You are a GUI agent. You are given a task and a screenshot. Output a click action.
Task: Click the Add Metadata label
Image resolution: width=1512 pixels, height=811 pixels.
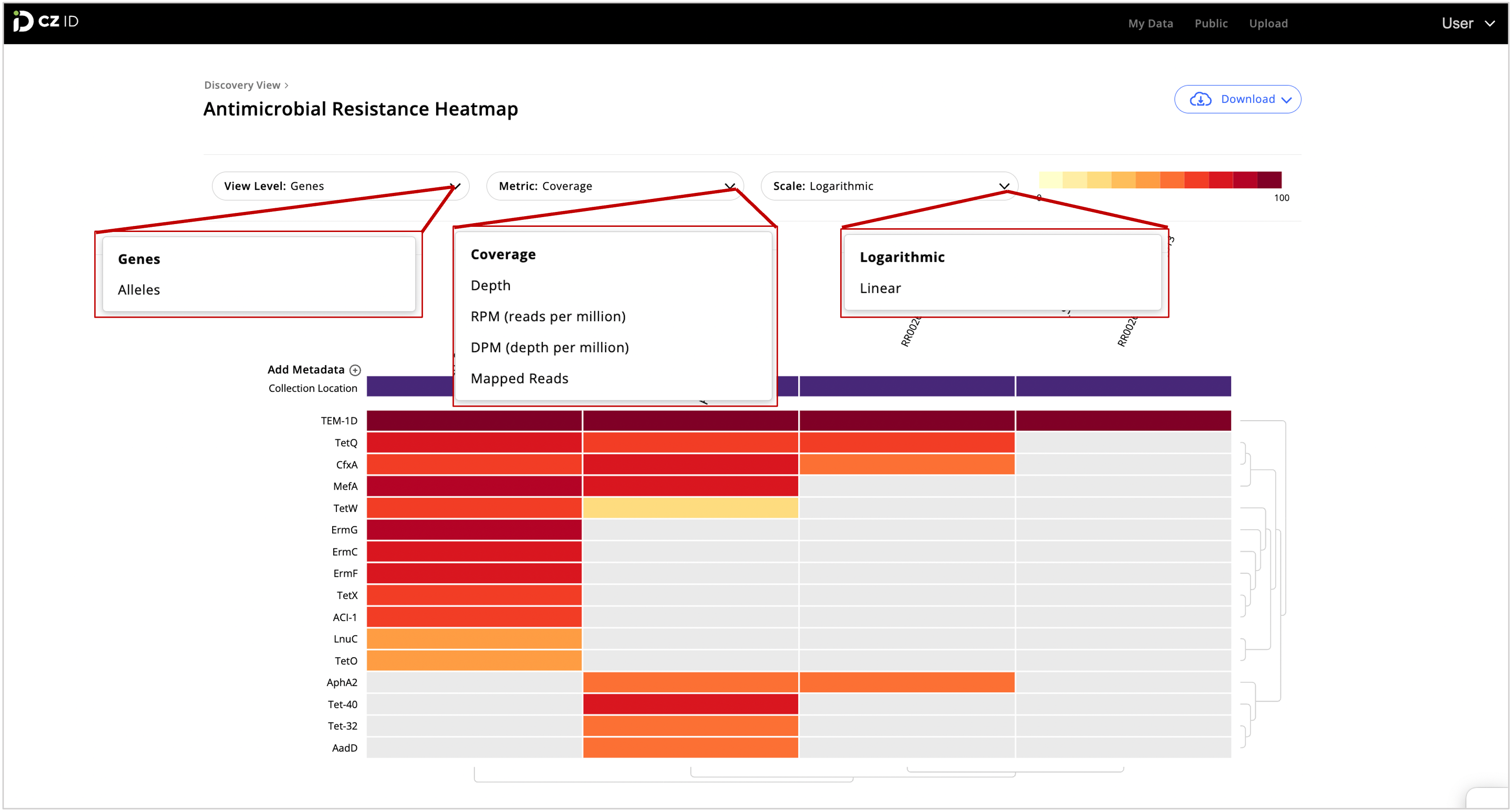[306, 370]
